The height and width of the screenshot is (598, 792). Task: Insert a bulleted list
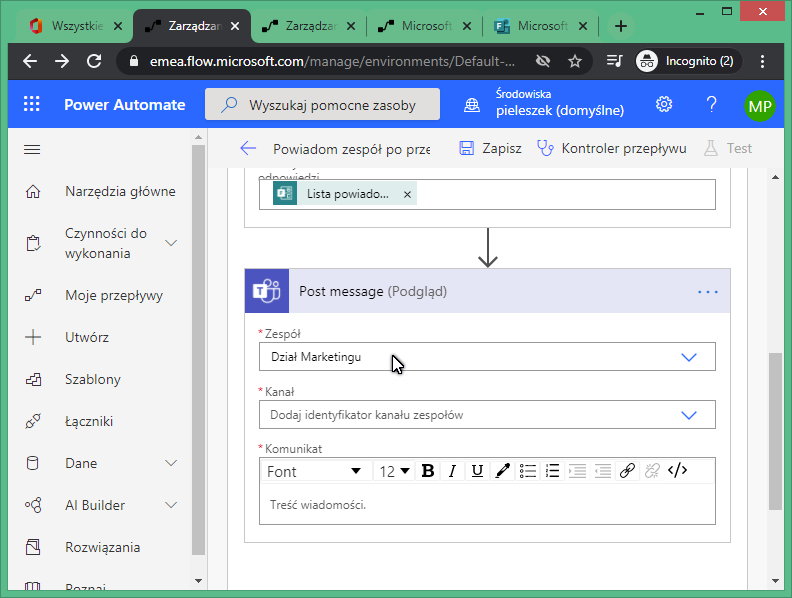tap(528, 471)
